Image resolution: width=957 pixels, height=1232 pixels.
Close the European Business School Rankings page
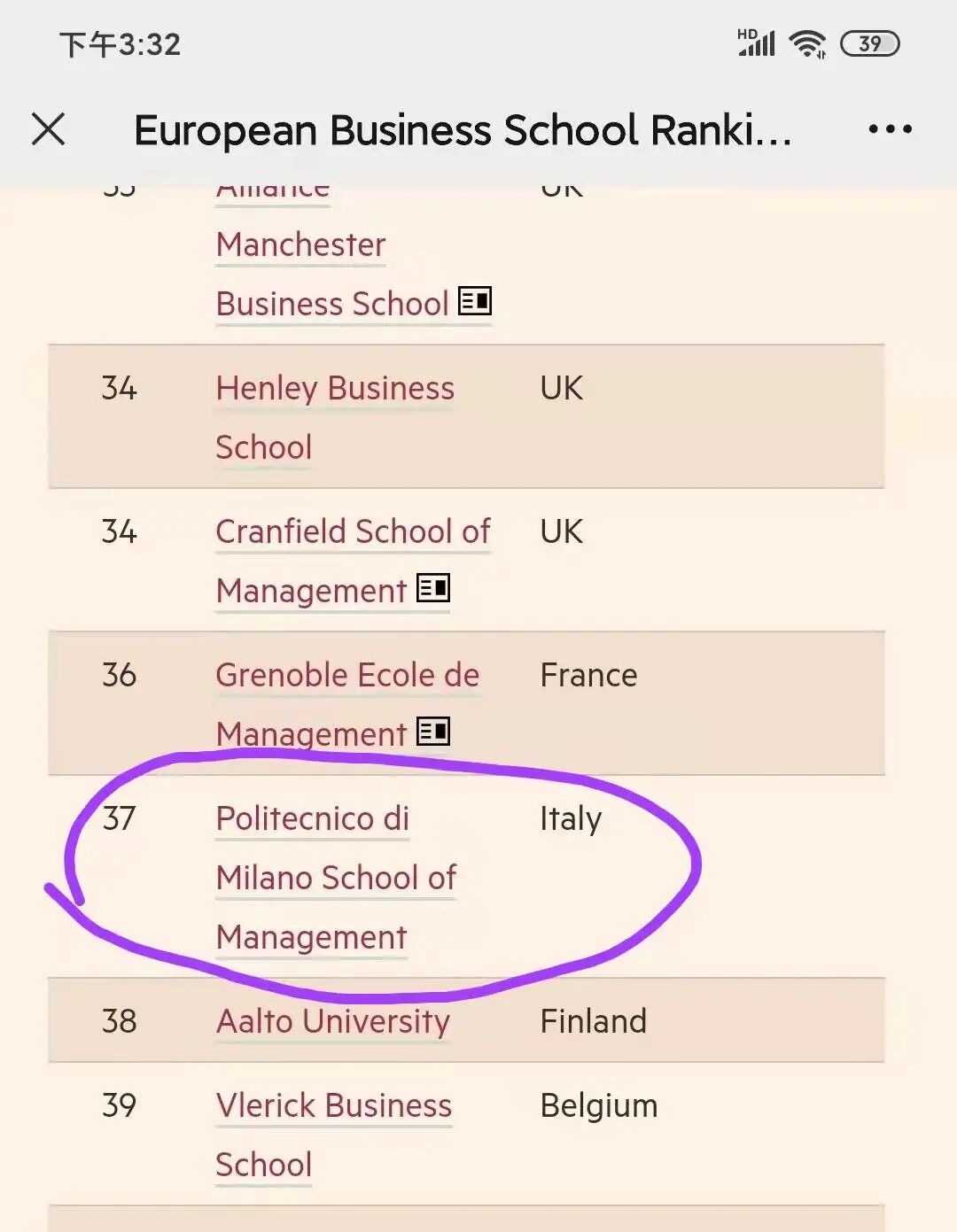coord(49,129)
